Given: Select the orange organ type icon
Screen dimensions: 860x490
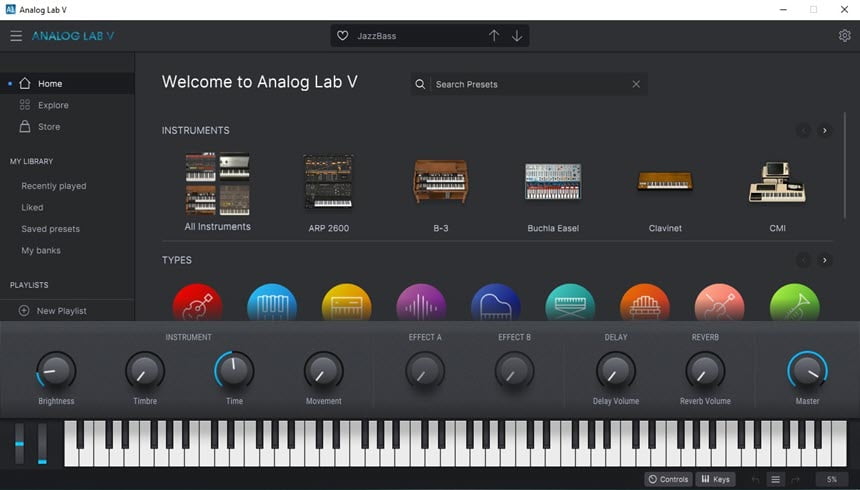Looking at the screenshot, I should 645,302.
